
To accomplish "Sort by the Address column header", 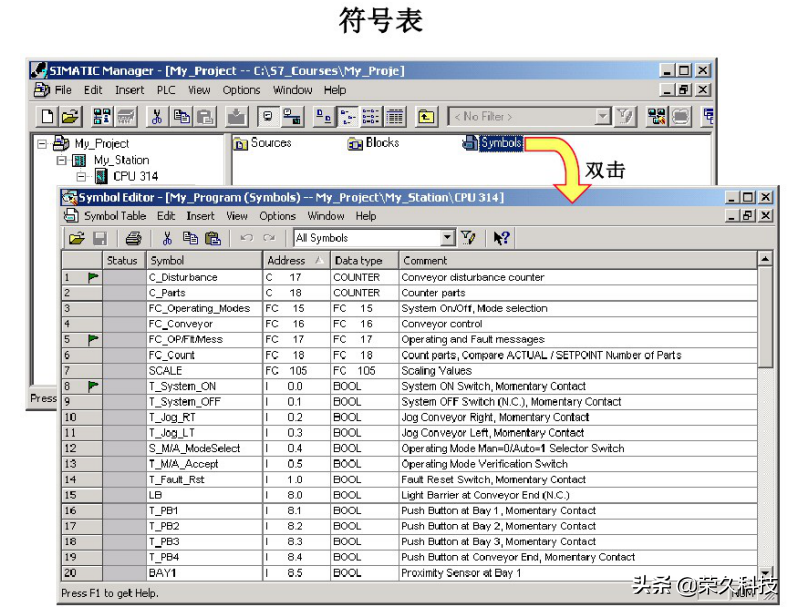I will pos(296,261).
